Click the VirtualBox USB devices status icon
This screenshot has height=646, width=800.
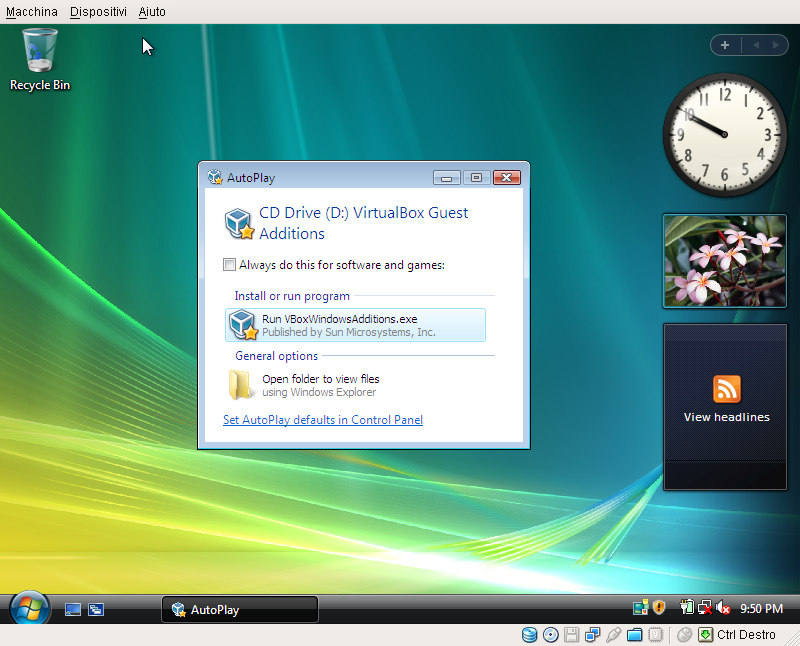(x=614, y=635)
